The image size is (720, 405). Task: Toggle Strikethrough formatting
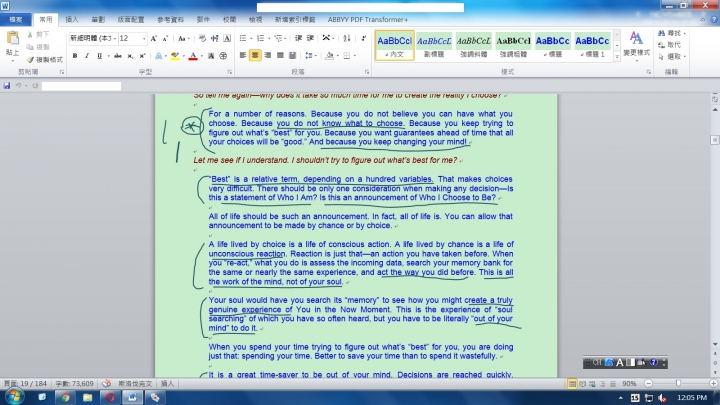pos(118,56)
